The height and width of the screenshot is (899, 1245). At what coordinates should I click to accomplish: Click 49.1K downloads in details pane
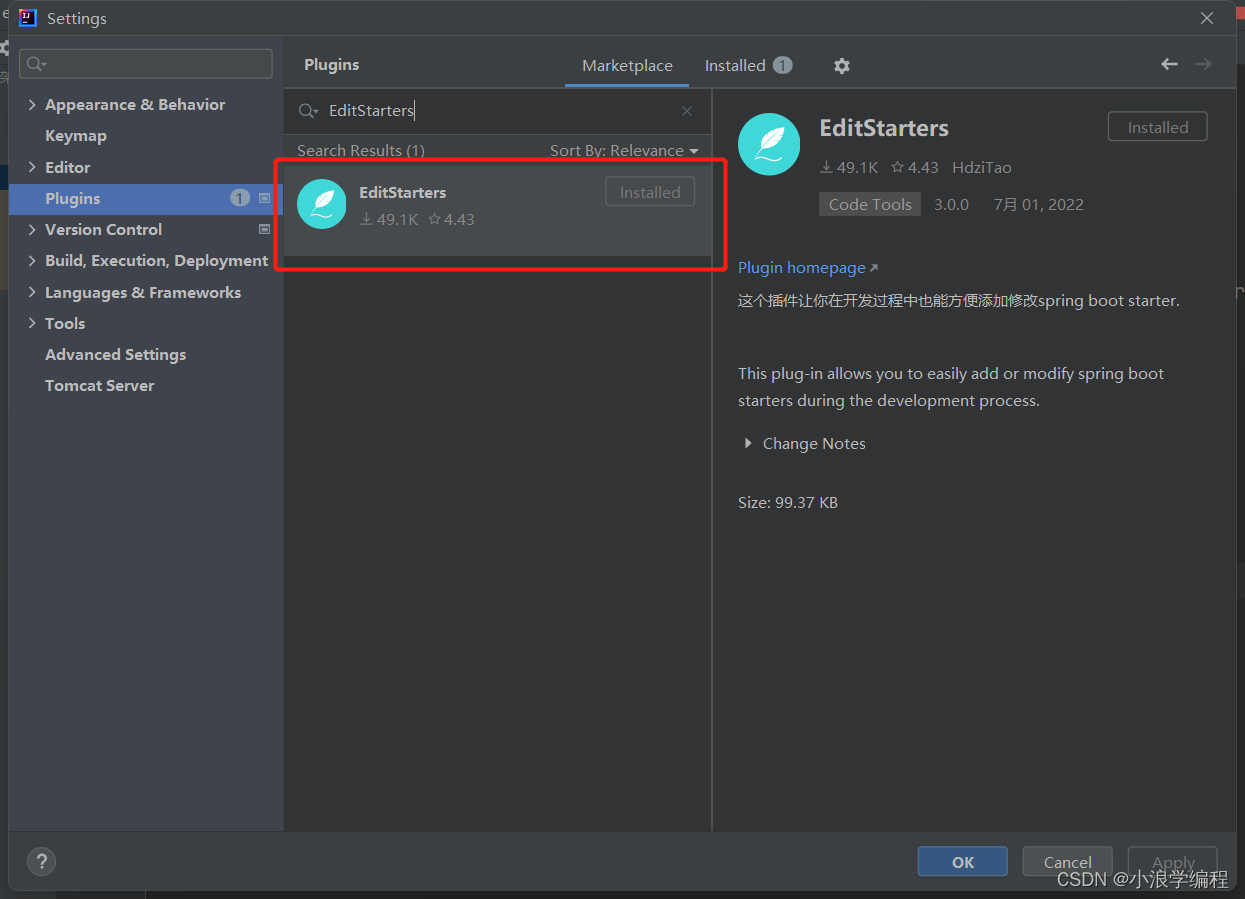click(849, 168)
